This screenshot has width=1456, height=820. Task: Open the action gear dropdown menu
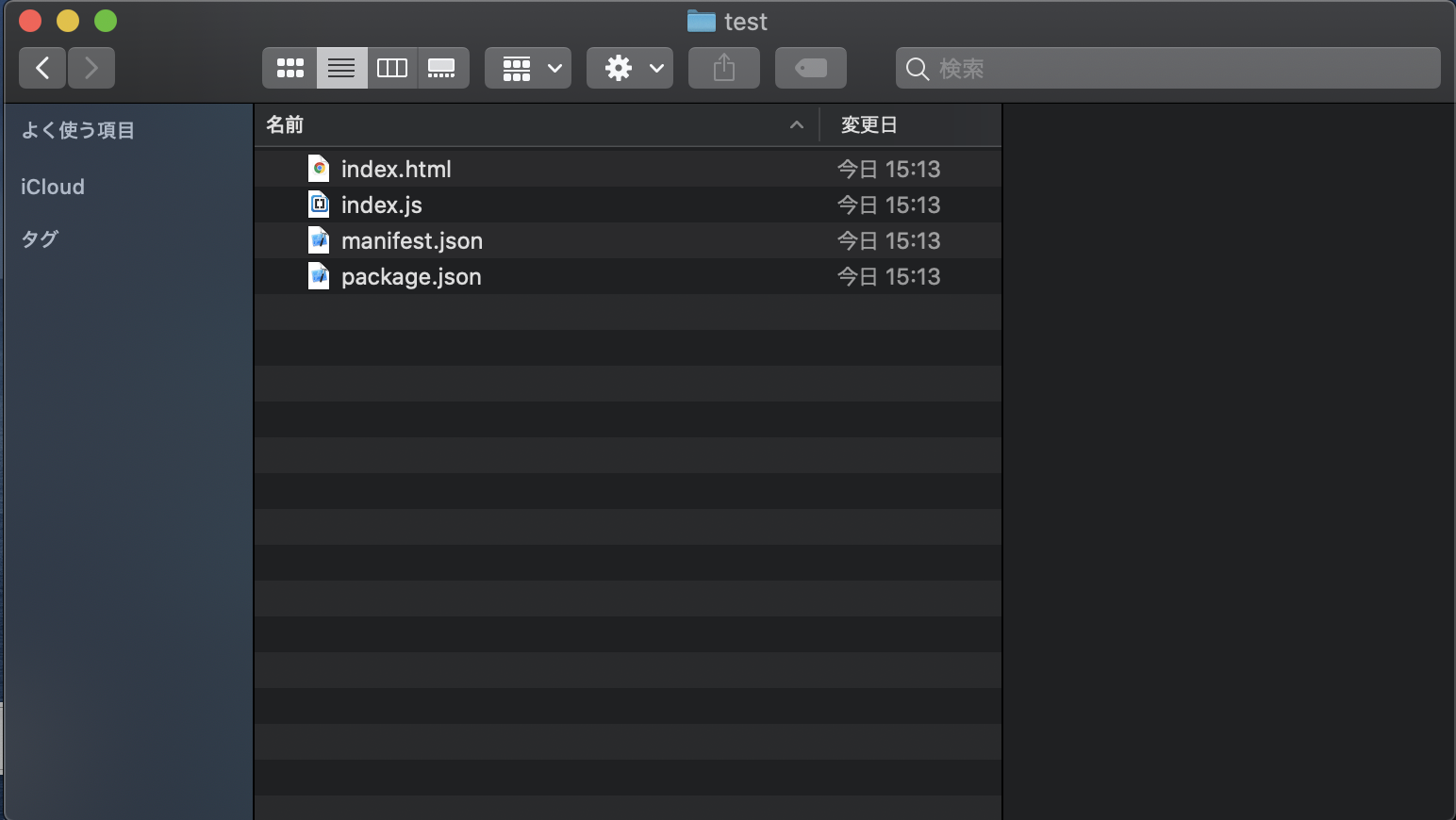[x=629, y=67]
